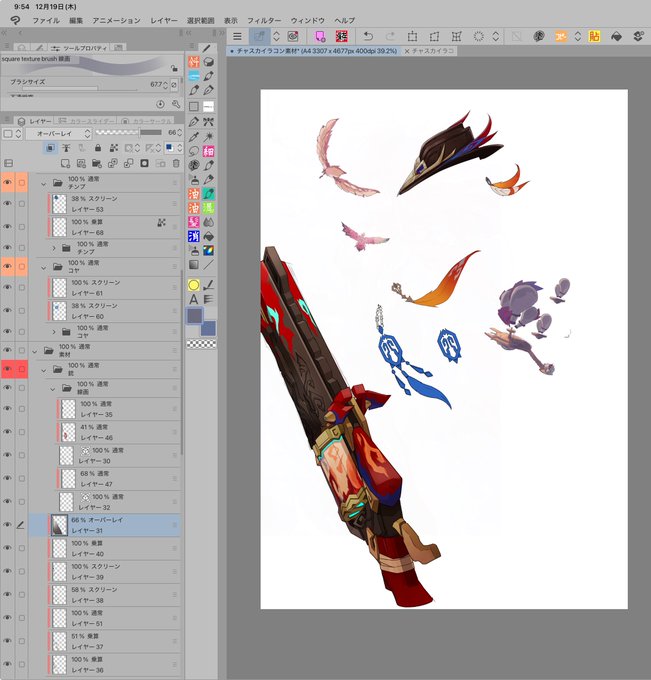The image size is (651, 680).
Task: Click the undo arrow in command bar
Action: click(x=368, y=36)
